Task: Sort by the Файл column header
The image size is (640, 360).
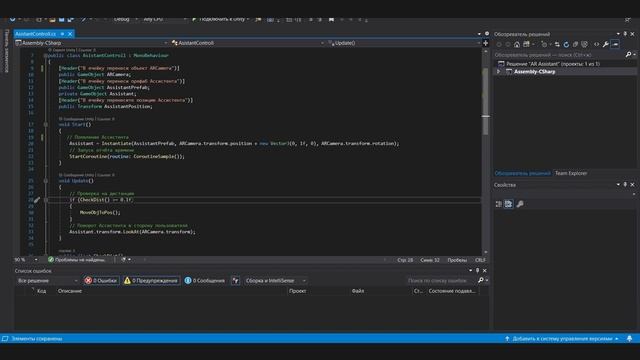Action: tap(358, 291)
